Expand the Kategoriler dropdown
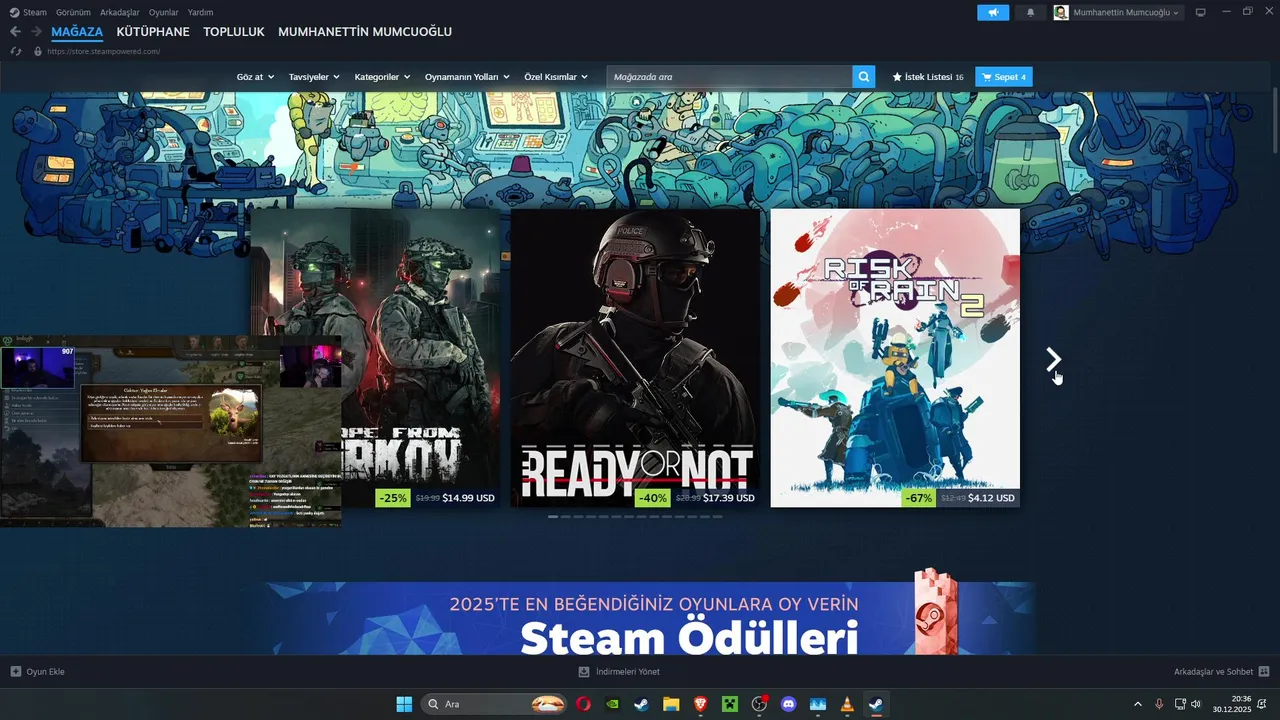 pyautogui.click(x=382, y=77)
